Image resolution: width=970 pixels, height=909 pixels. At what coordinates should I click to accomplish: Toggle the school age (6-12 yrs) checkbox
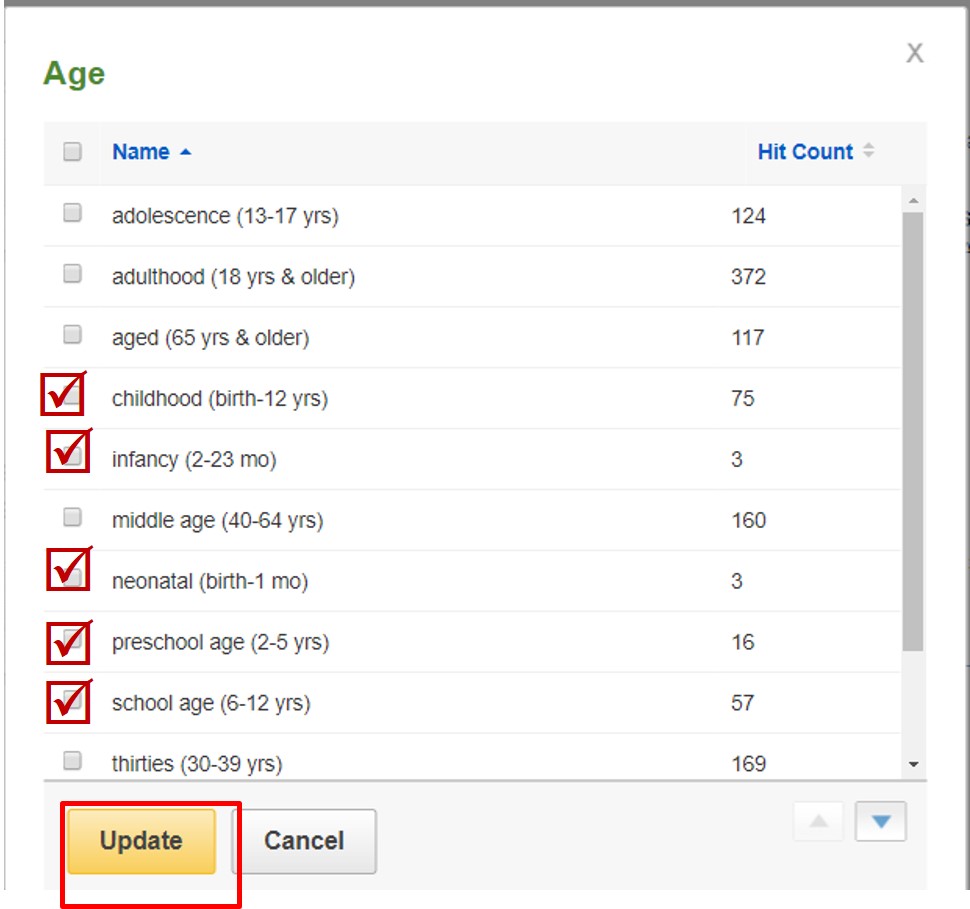[x=72, y=700]
